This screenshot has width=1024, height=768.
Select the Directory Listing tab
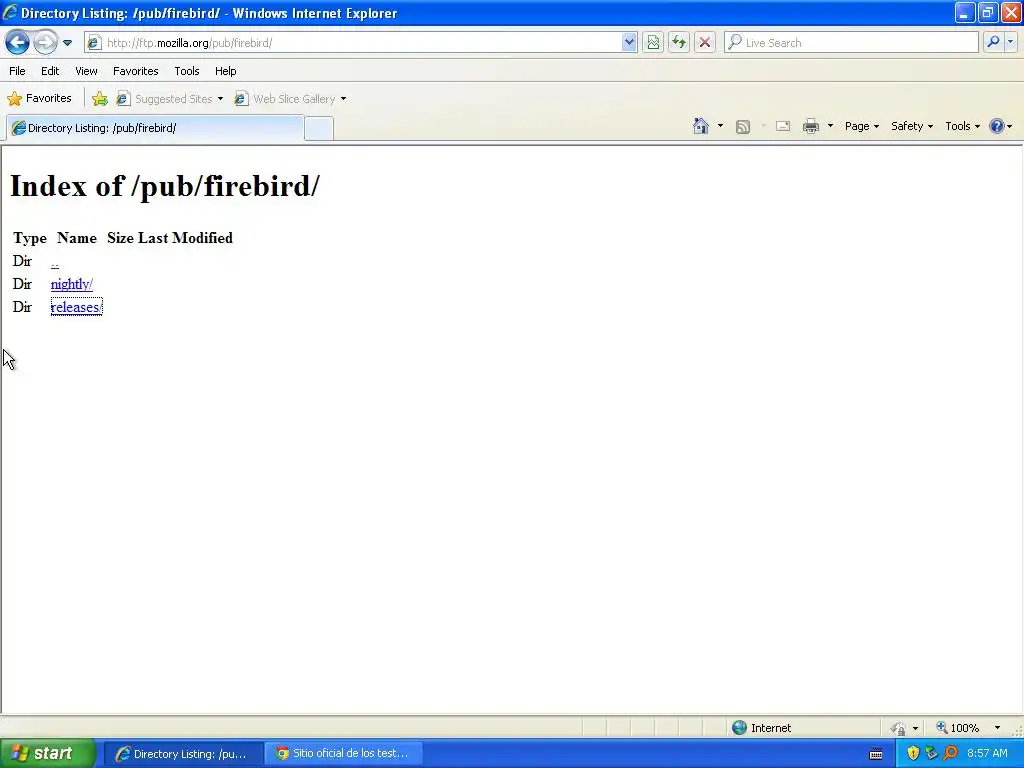(x=155, y=128)
